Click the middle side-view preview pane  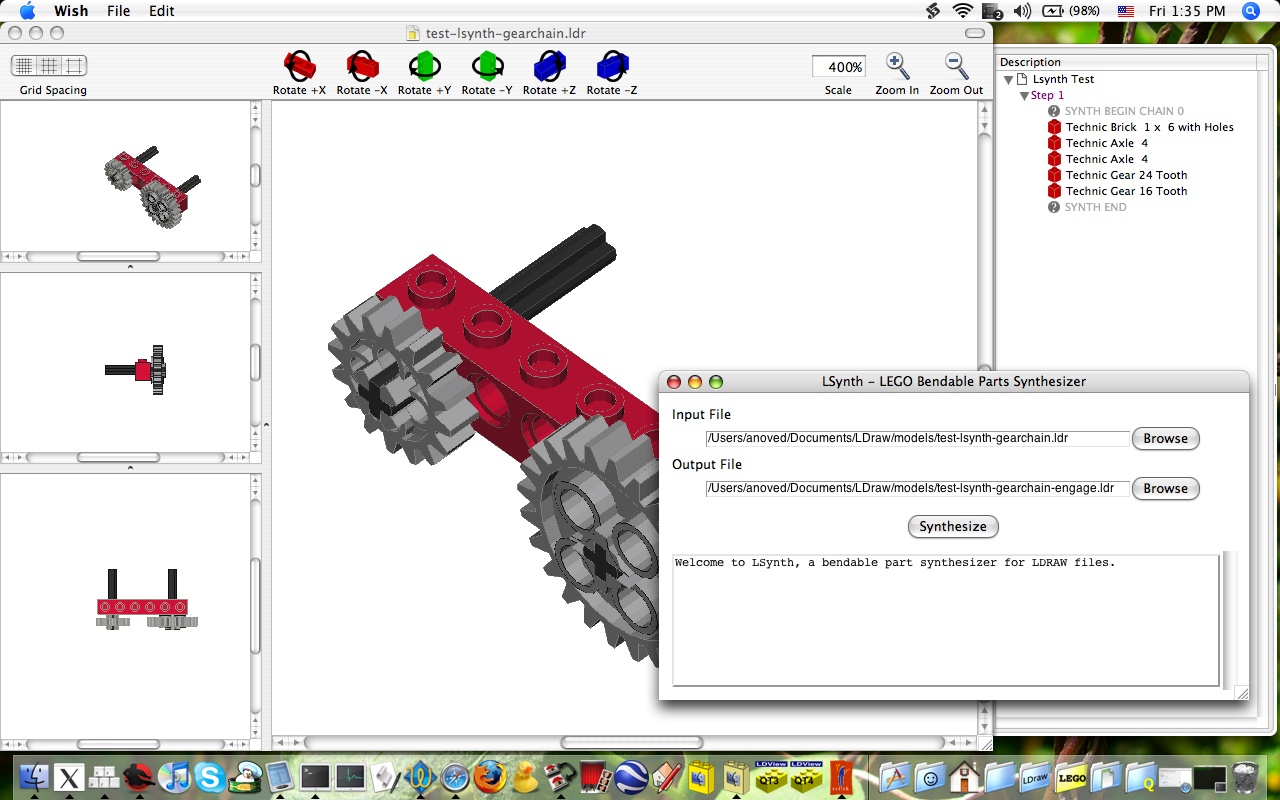[x=125, y=362]
